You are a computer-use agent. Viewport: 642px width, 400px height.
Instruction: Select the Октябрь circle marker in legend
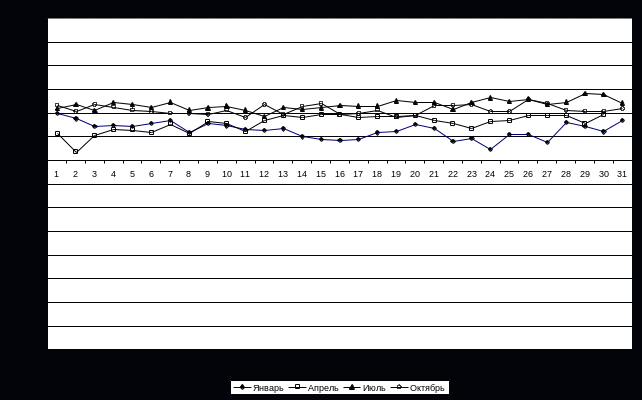pos(400,387)
